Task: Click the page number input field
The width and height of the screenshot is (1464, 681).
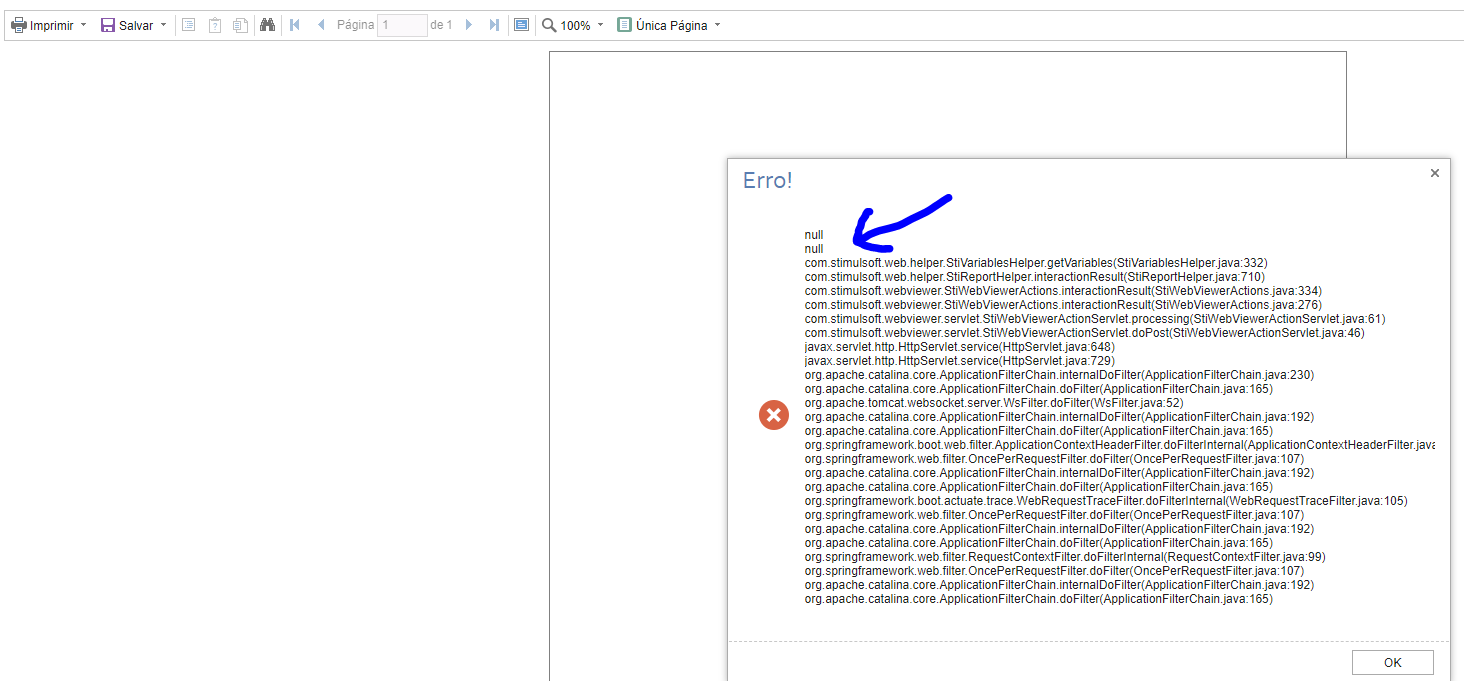Action: (402, 25)
